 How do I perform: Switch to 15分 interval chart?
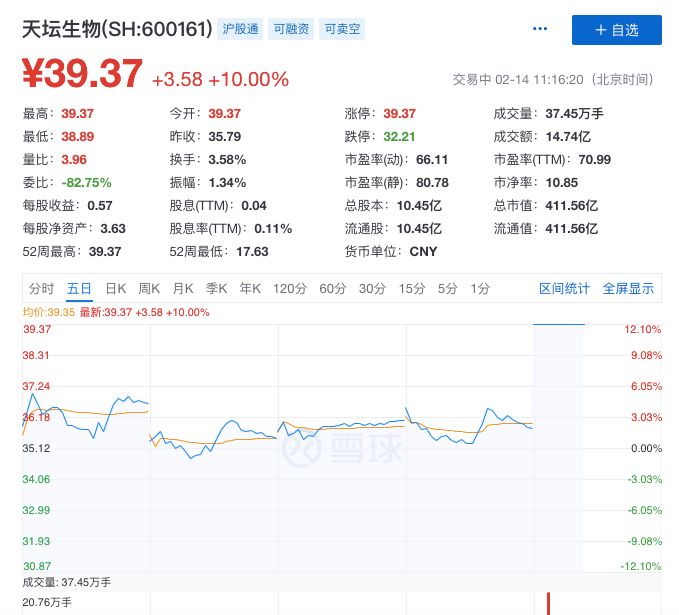coord(412,288)
